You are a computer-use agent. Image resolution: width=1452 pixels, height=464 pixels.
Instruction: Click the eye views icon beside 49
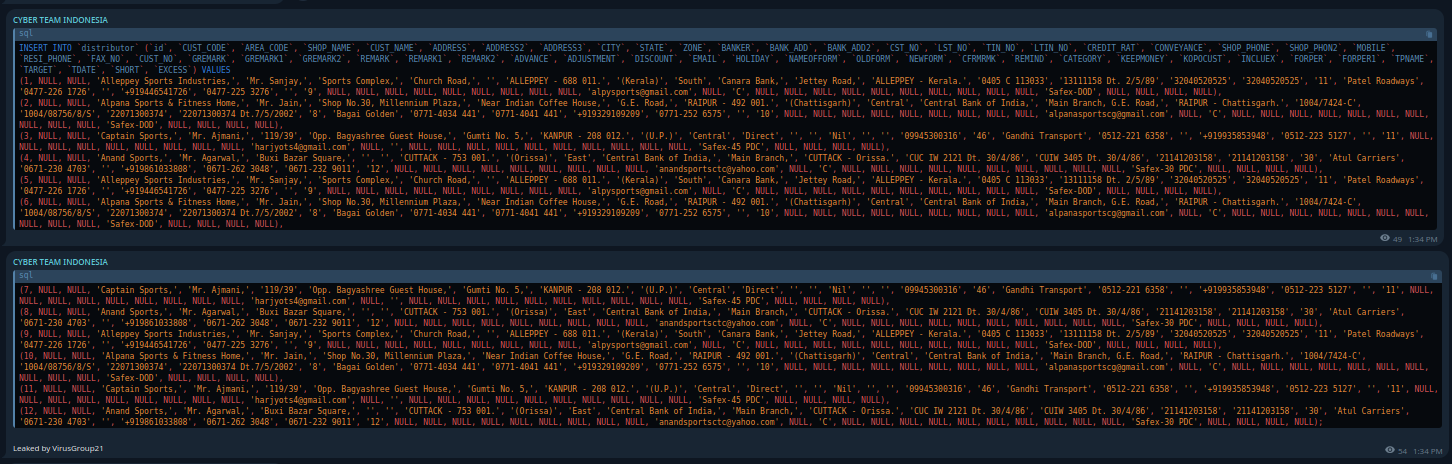pyautogui.click(x=1384, y=239)
